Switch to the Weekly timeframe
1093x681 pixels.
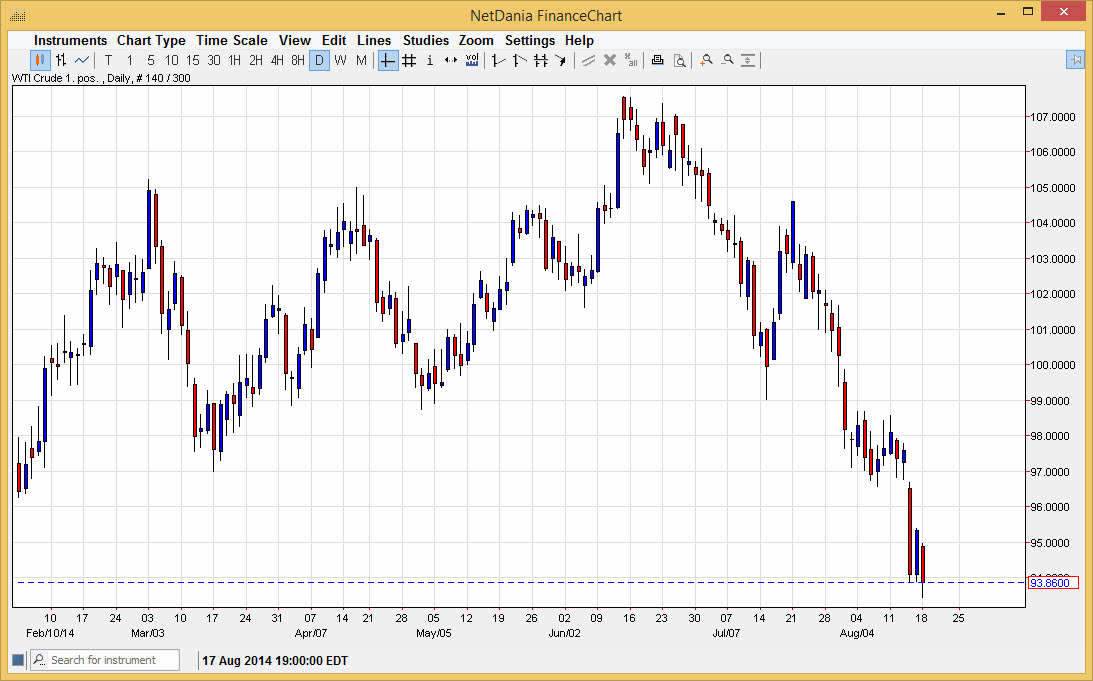[x=339, y=60]
